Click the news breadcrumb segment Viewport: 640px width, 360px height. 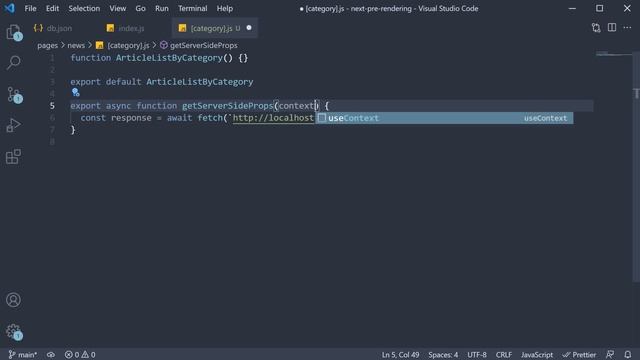click(76, 45)
